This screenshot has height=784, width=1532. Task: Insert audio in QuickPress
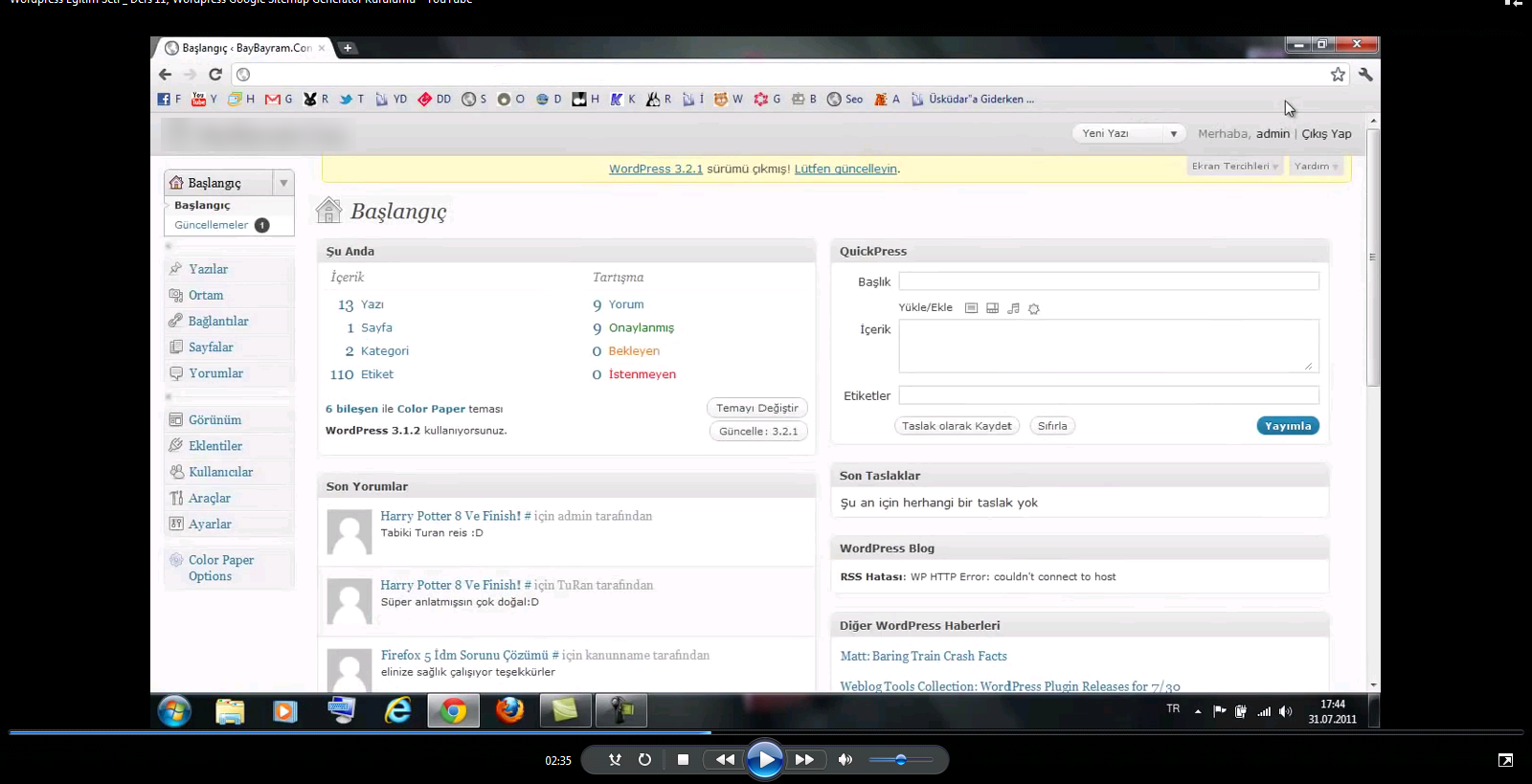[x=1013, y=308]
